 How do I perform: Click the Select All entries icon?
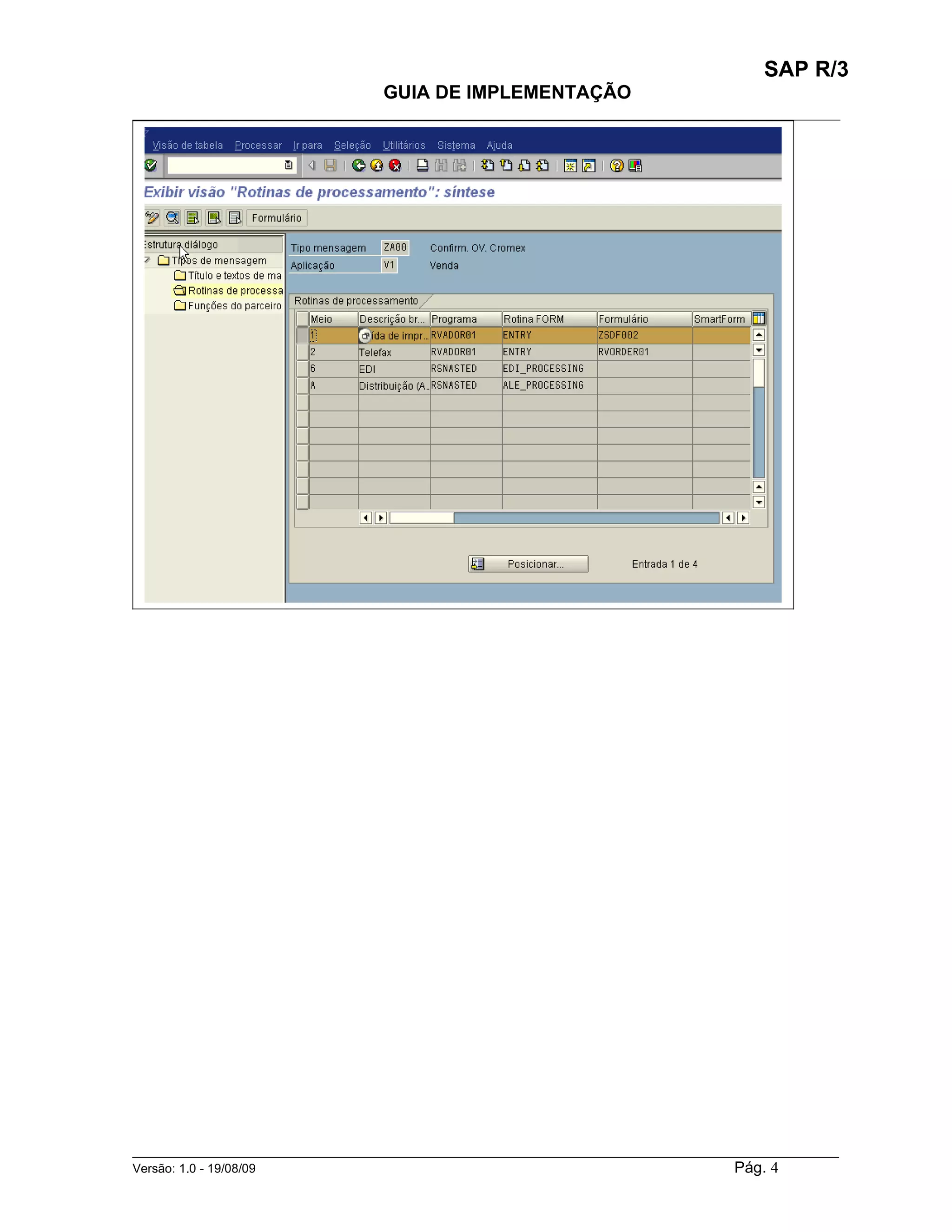193,218
